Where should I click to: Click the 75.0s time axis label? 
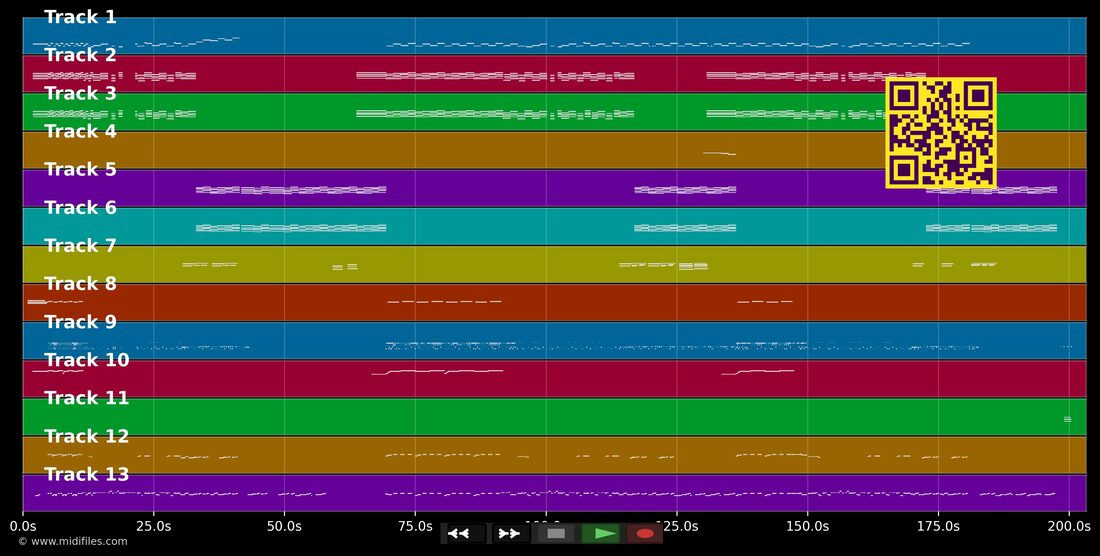415,526
